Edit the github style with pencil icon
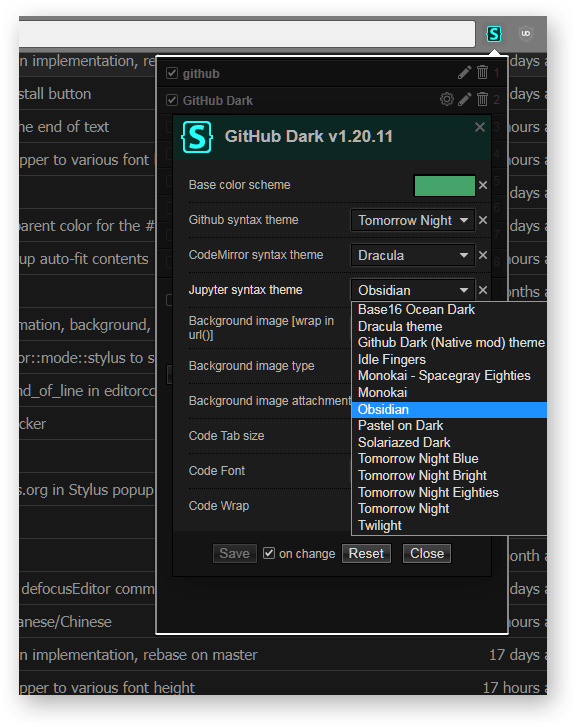The image size is (576, 727). click(x=464, y=72)
